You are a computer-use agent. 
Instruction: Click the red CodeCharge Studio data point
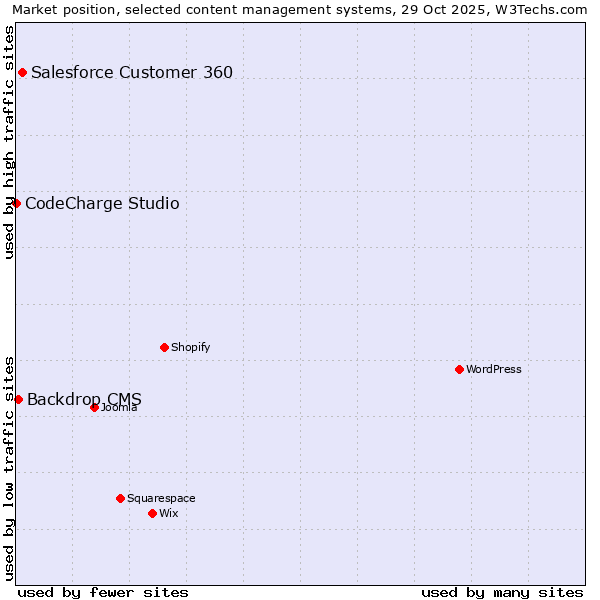tap(16, 203)
